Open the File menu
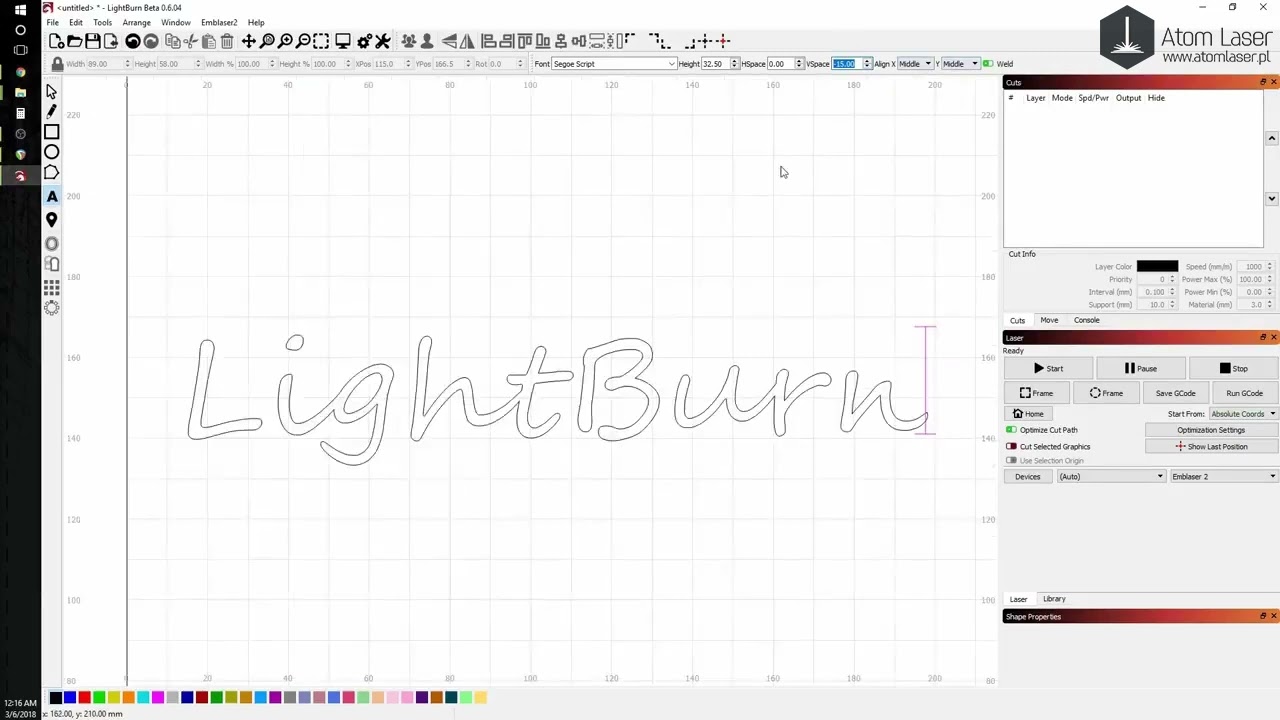This screenshot has height=720, width=1280. [52, 22]
